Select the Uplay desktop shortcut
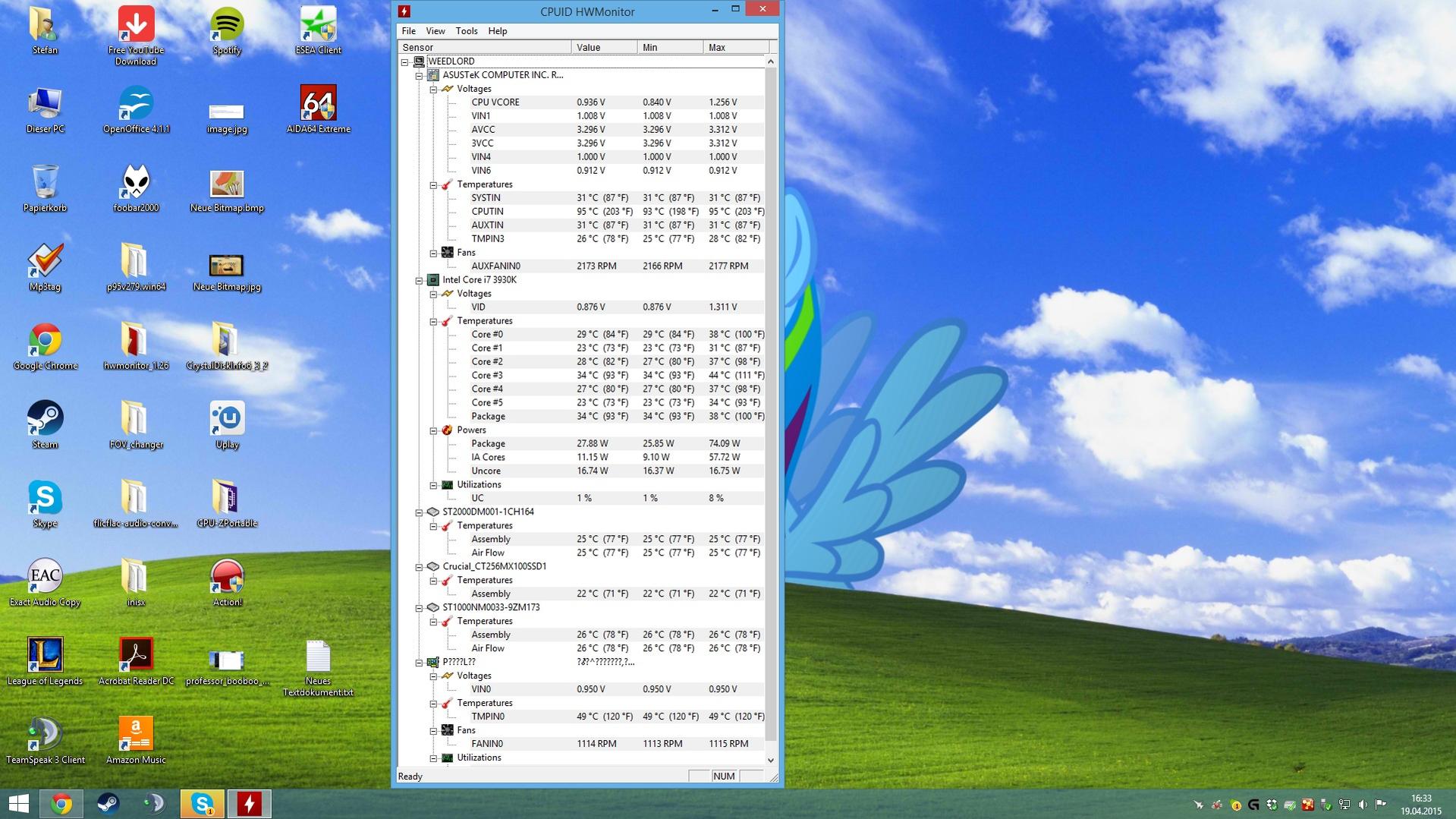The height and width of the screenshot is (819, 1456). coord(227,426)
